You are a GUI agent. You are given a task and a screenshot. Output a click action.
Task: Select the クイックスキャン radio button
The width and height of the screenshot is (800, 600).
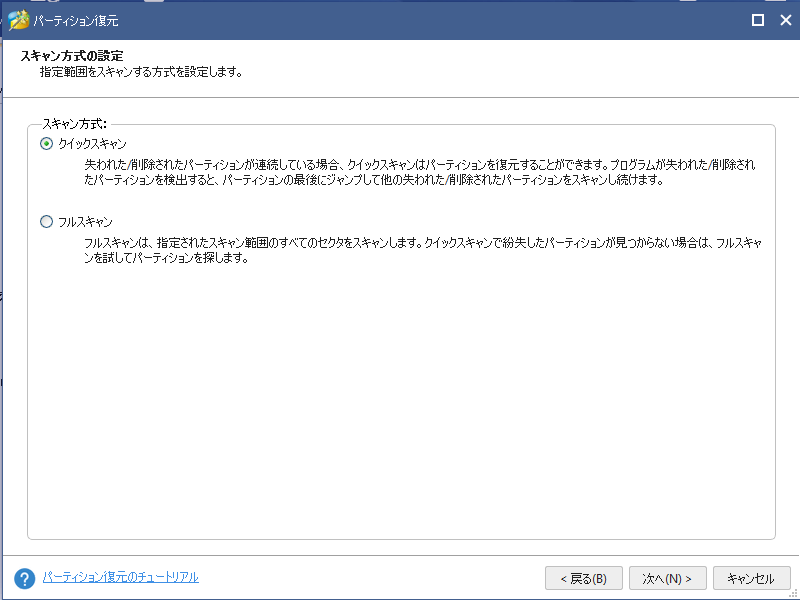(x=46, y=144)
